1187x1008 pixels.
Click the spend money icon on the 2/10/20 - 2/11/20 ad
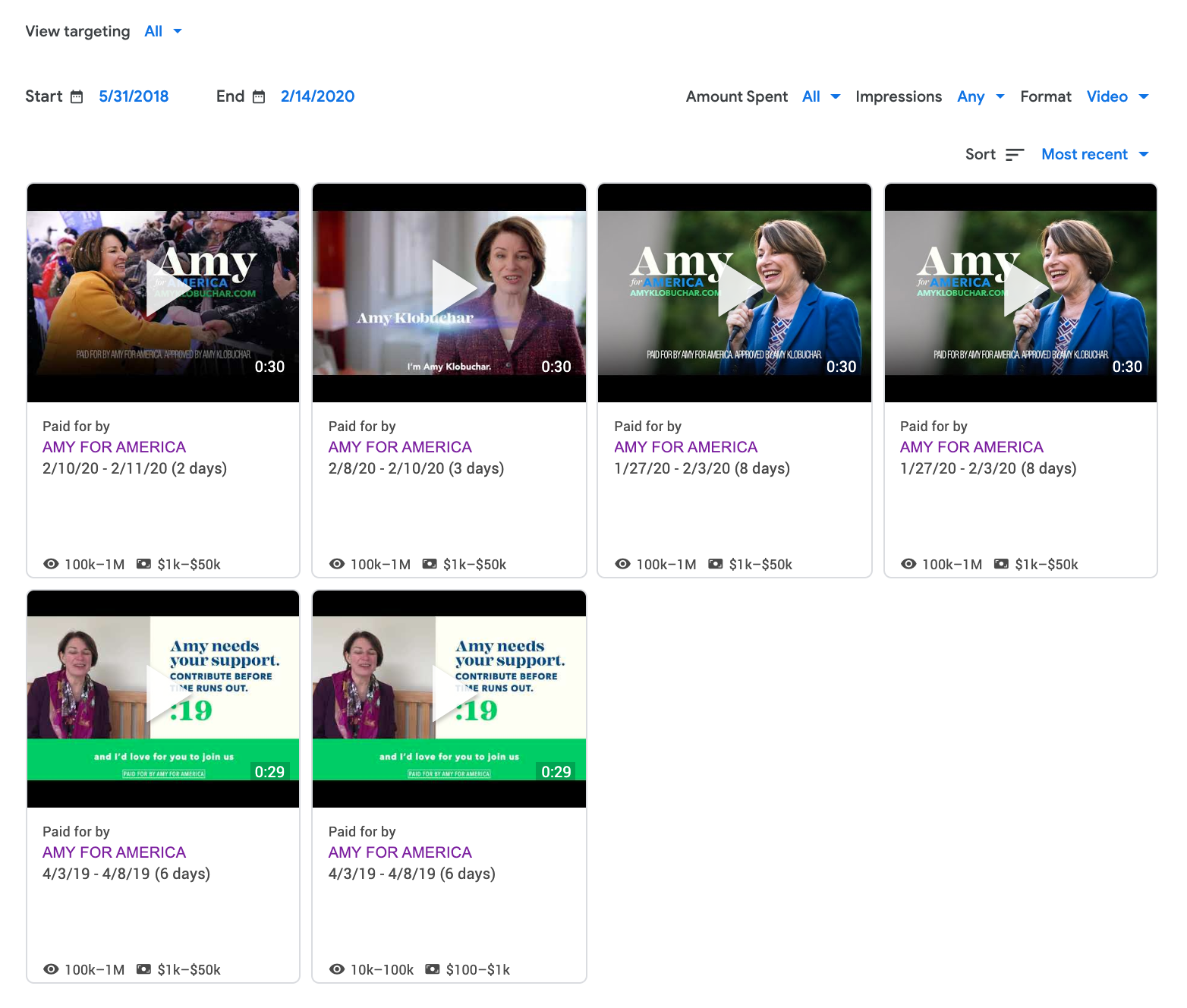143,564
